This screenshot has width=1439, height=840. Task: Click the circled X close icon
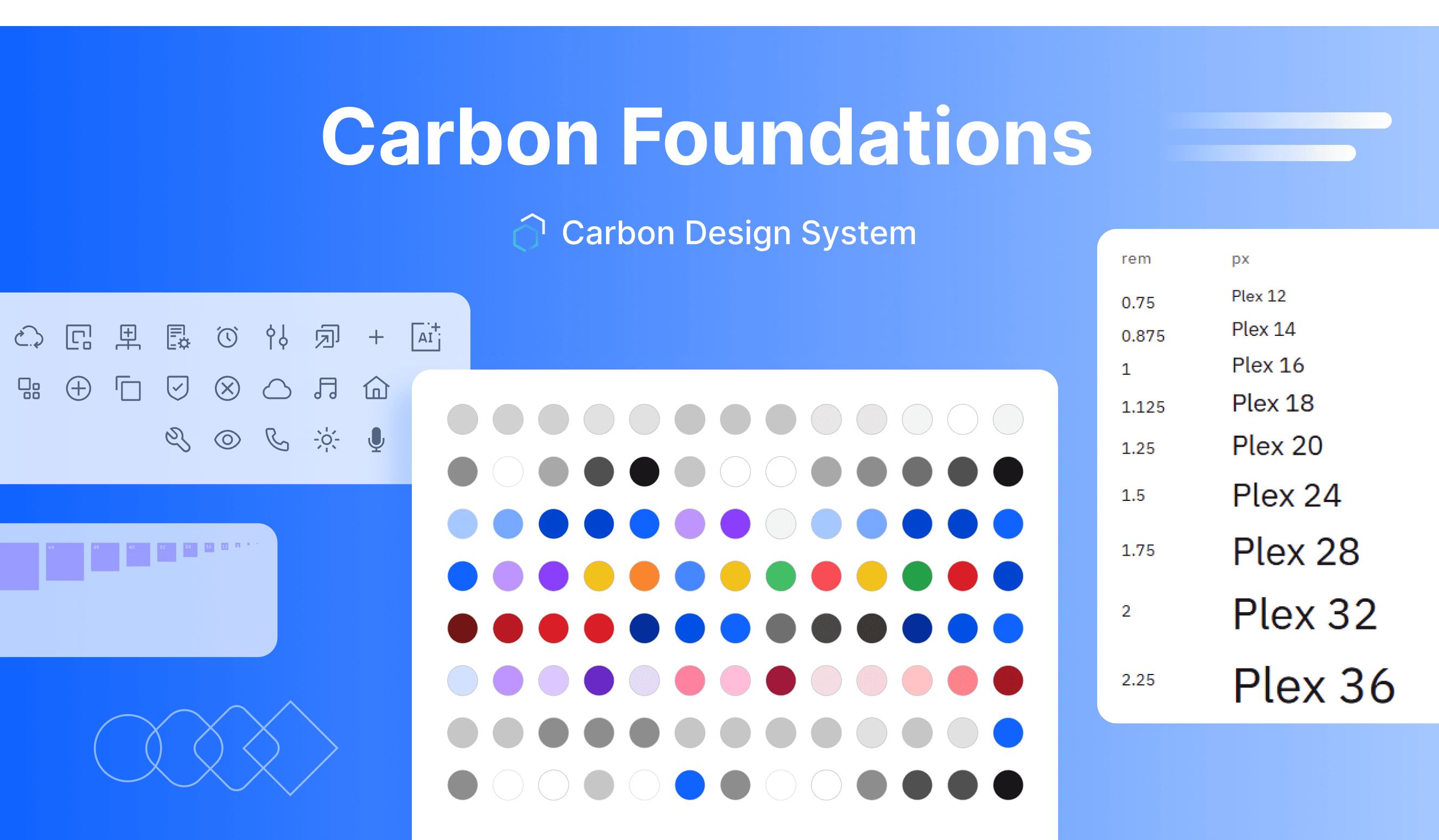coord(227,389)
